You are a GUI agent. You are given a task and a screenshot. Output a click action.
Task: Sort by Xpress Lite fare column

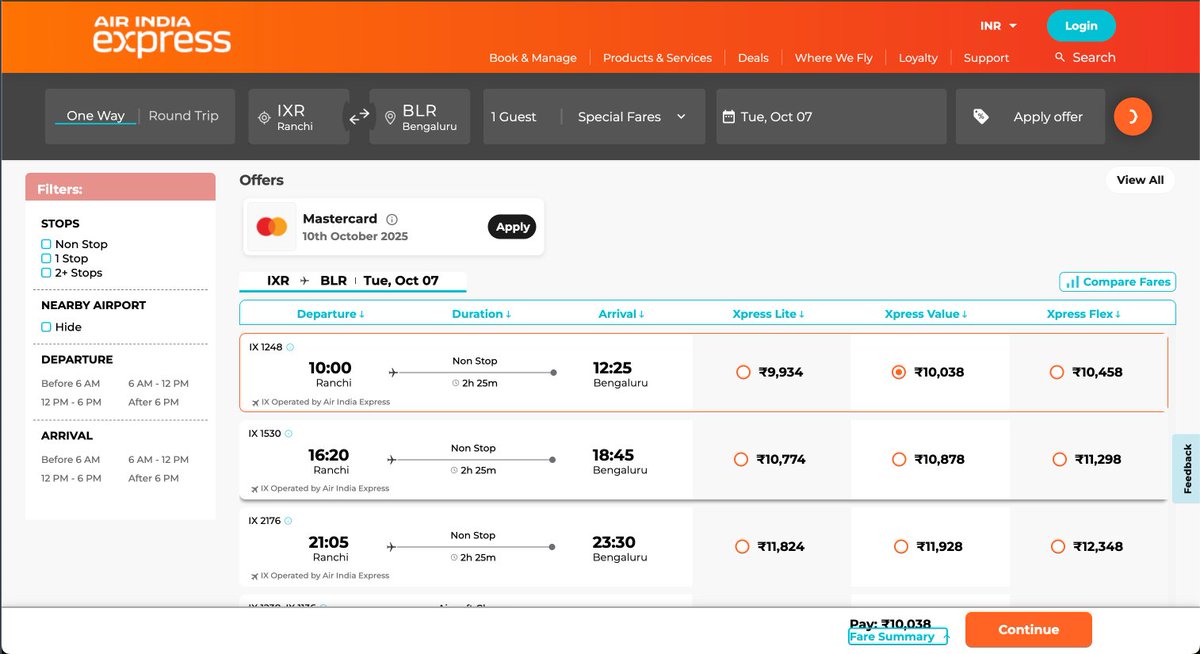pyautogui.click(x=769, y=314)
